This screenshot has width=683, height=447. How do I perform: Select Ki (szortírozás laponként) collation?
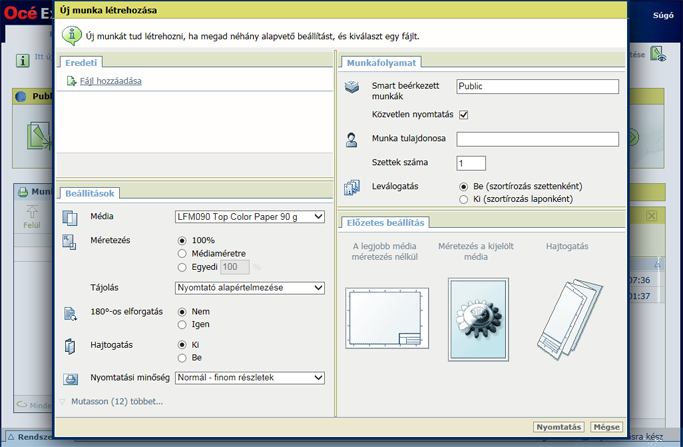point(463,200)
